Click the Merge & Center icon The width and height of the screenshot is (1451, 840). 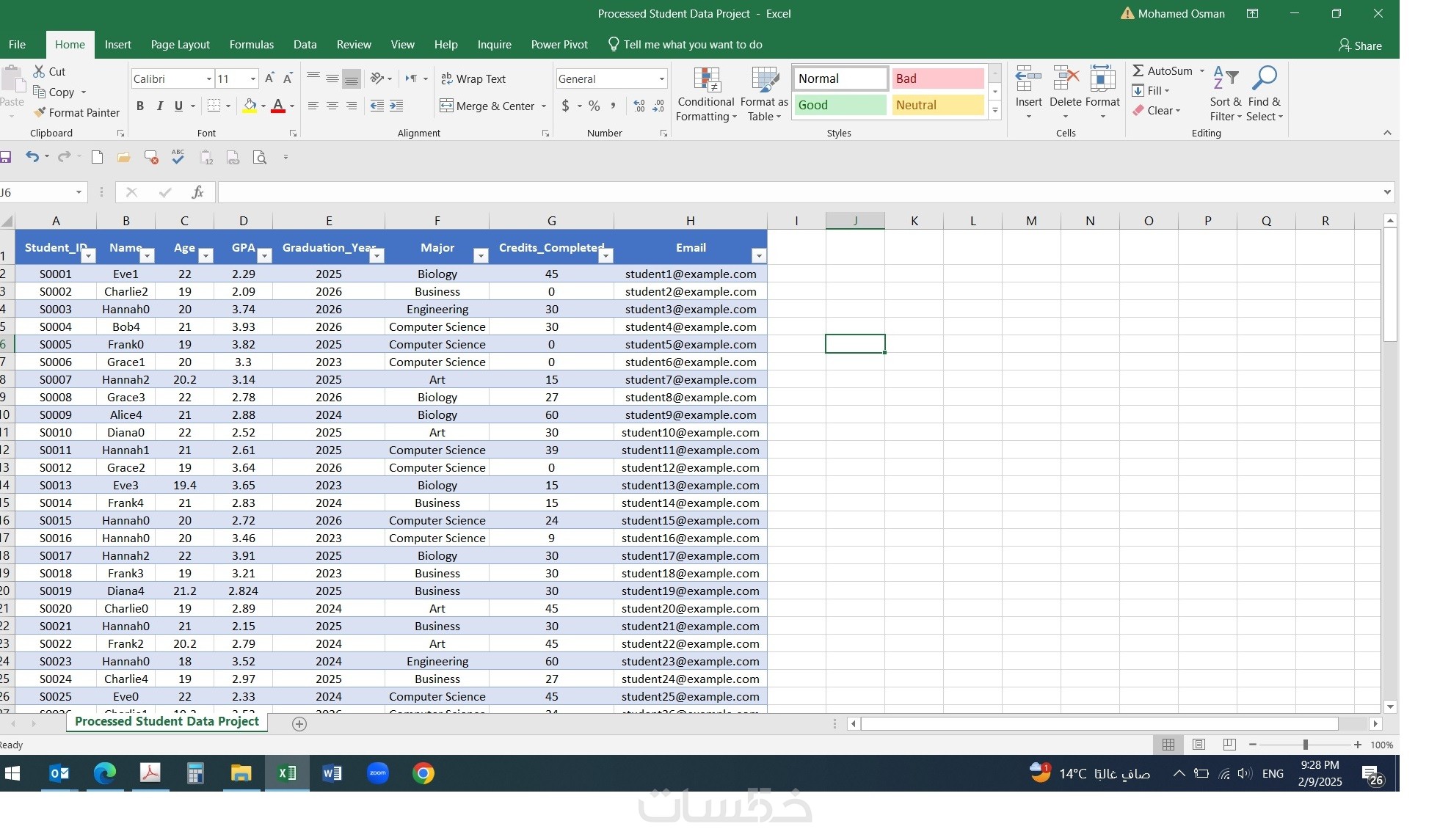tap(446, 106)
